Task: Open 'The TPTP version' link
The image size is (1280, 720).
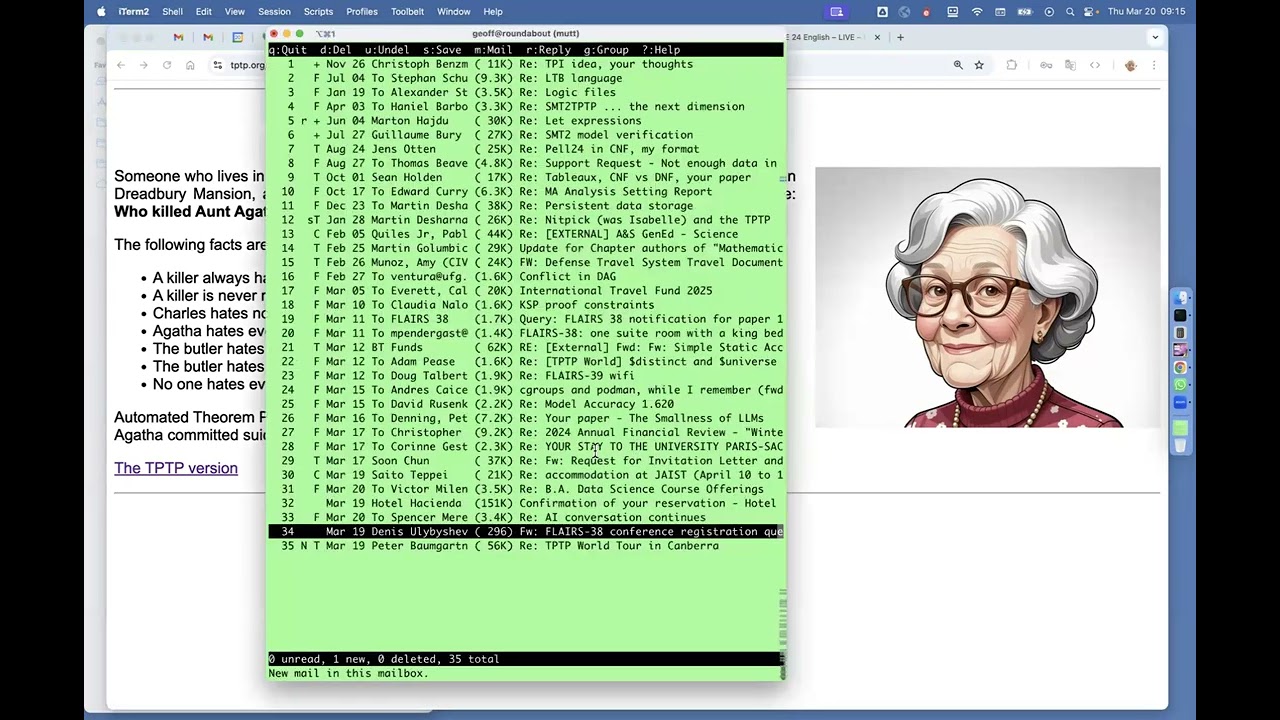Action: tap(176, 468)
